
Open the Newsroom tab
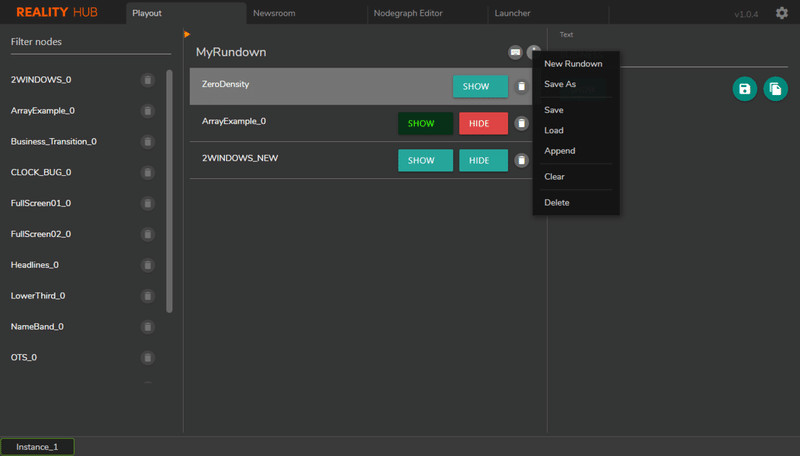click(307, 13)
